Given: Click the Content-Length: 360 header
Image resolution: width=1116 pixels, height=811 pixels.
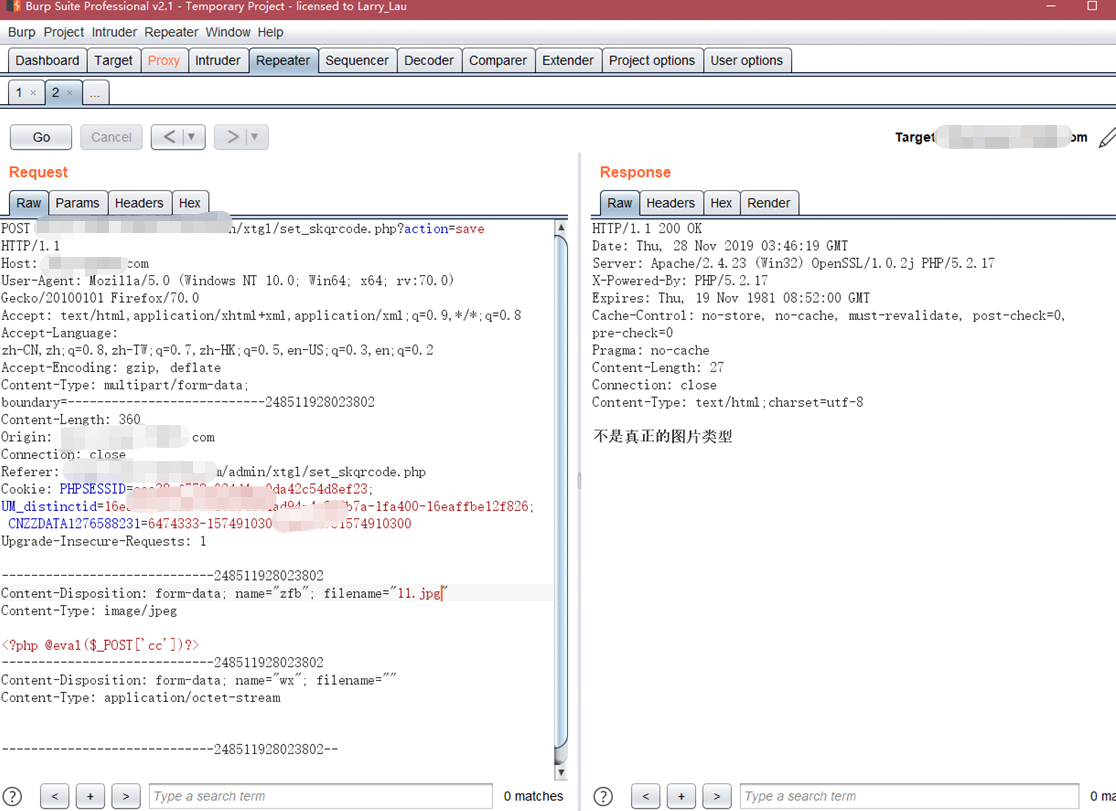Looking at the screenshot, I should [x=71, y=419].
